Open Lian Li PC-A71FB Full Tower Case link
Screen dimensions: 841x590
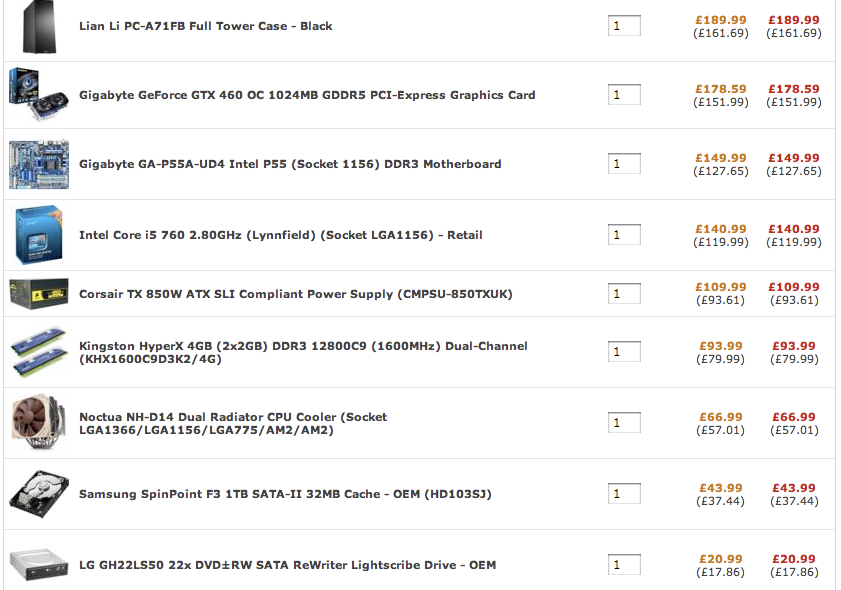click(205, 26)
